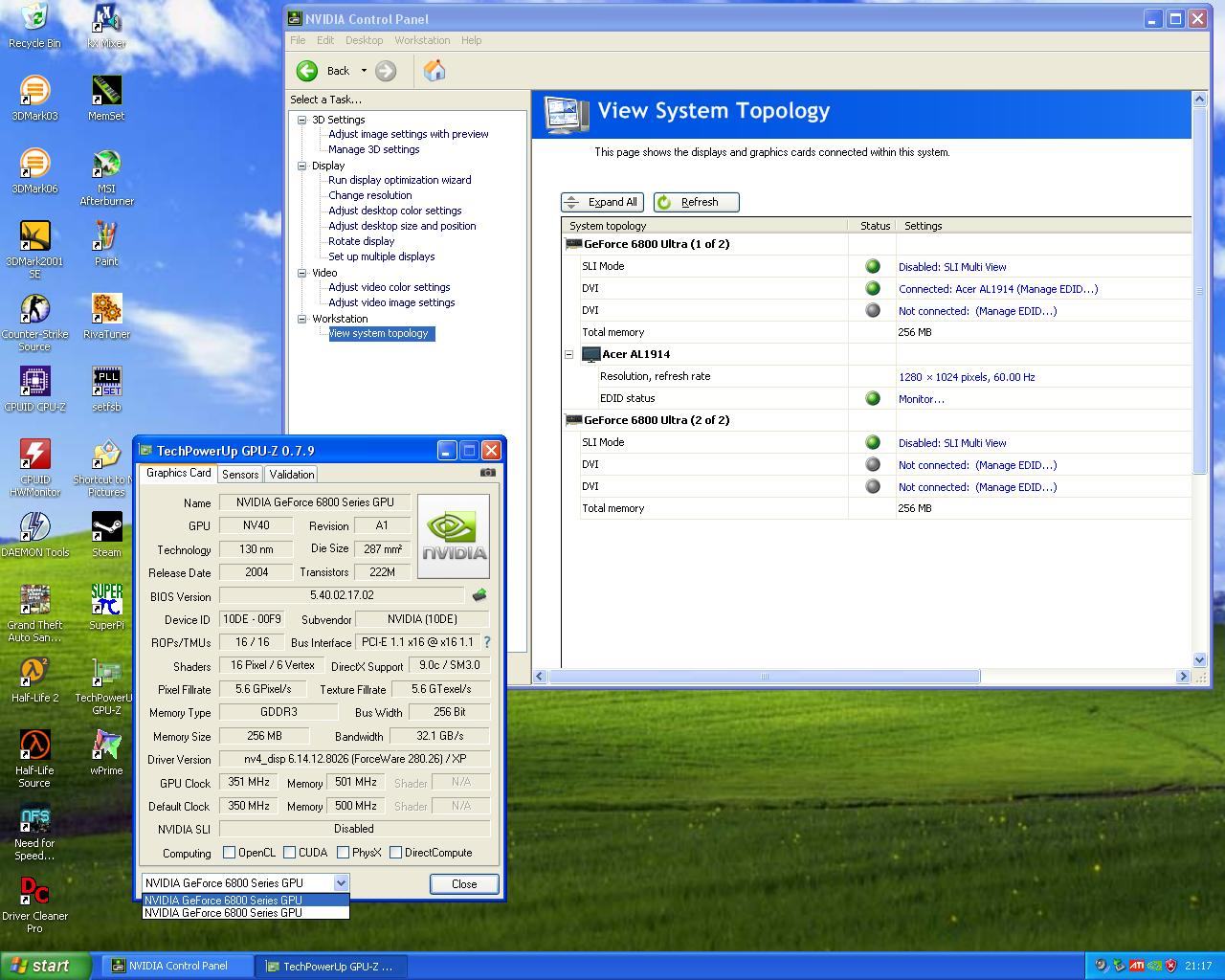This screenshot has height=980, width=1225.
Task: Open the kX Mixer desktop icon
Action: 106,25
